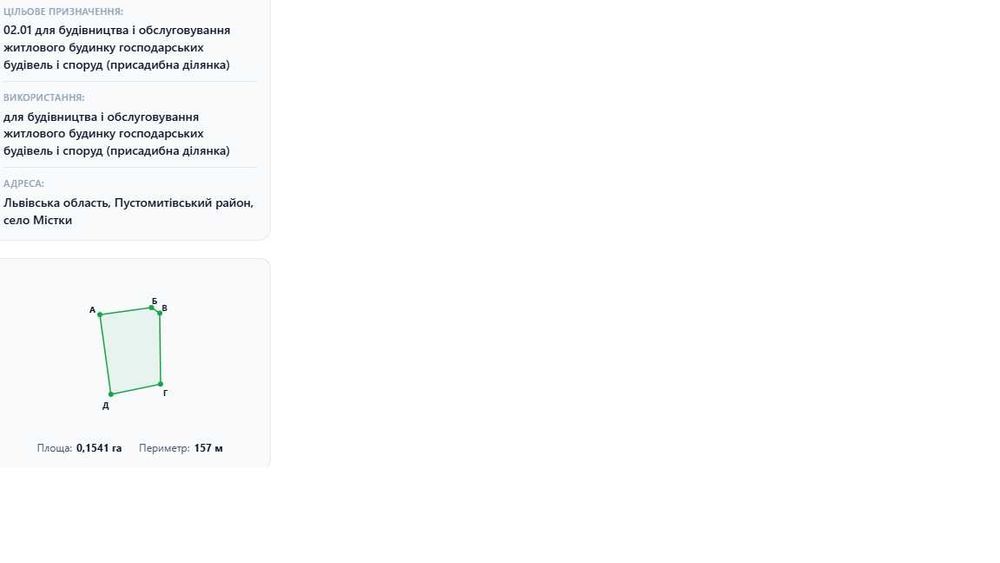
Task: Click vertex point А on the parcel outline
Action: click(x=100, y=315)
